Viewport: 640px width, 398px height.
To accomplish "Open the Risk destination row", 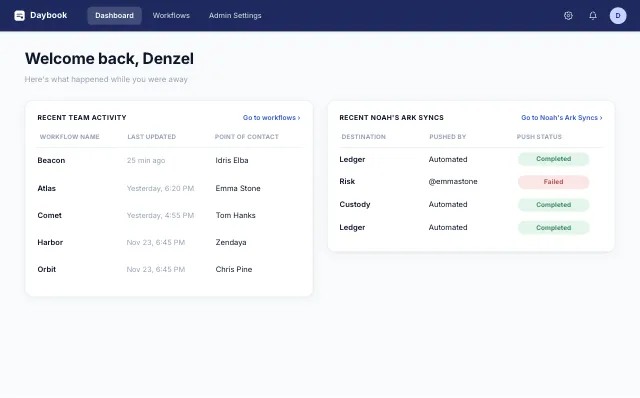I will [x=471, y=182].
